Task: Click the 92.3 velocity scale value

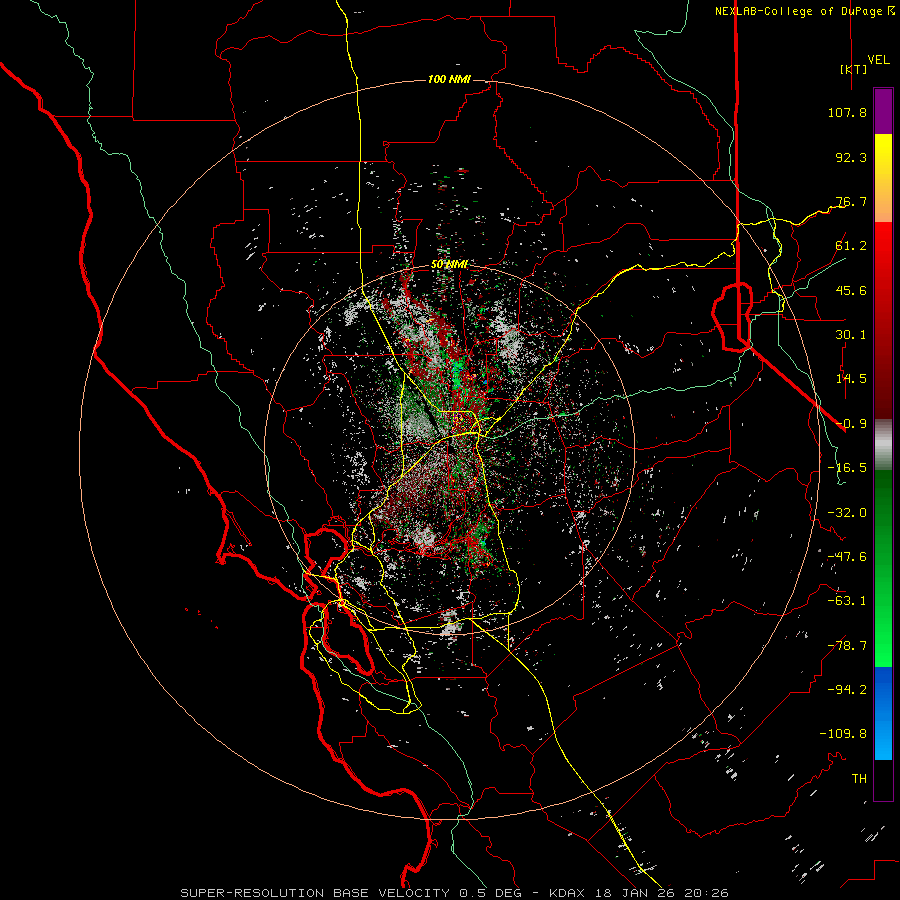Action: [851, 157]
